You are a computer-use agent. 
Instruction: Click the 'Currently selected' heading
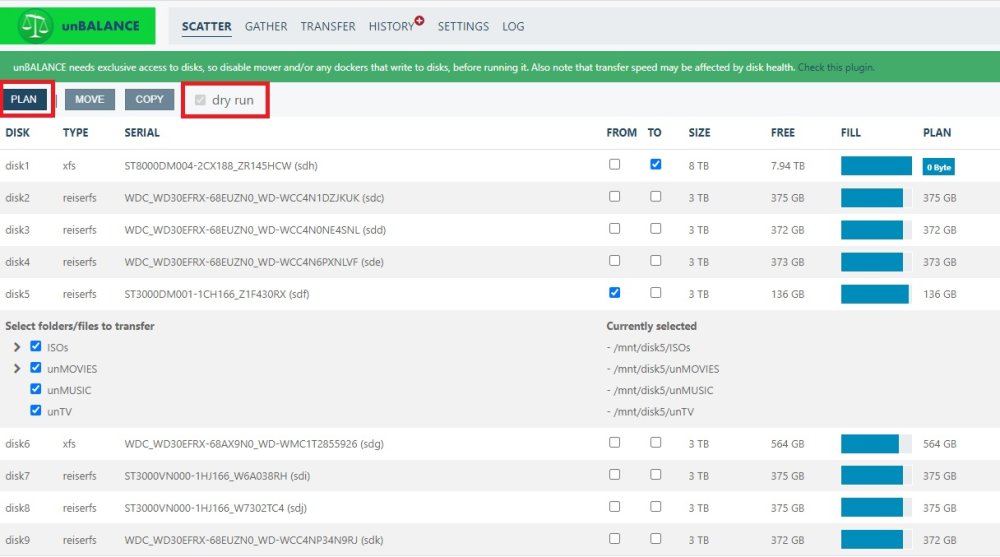(x=651, y=326)
